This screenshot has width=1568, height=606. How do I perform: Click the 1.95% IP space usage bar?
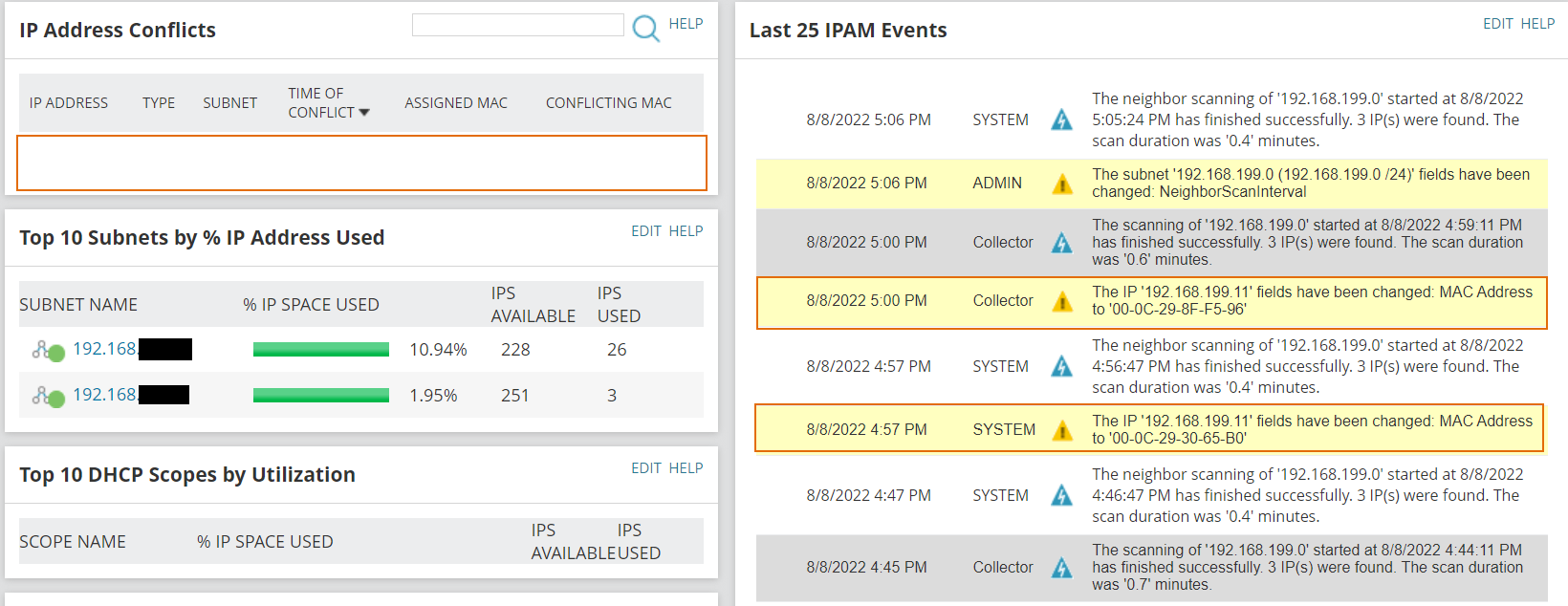pos(321,396)
